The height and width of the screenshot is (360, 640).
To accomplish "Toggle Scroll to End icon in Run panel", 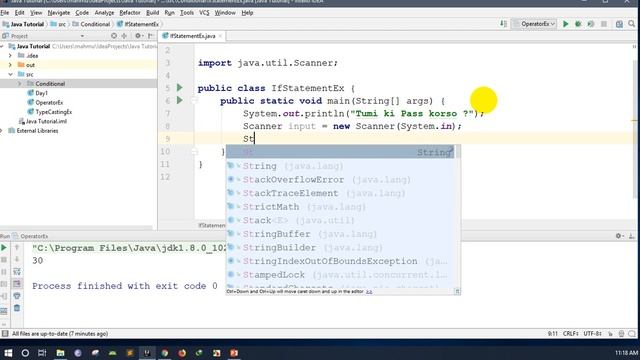I will (17, 284).
